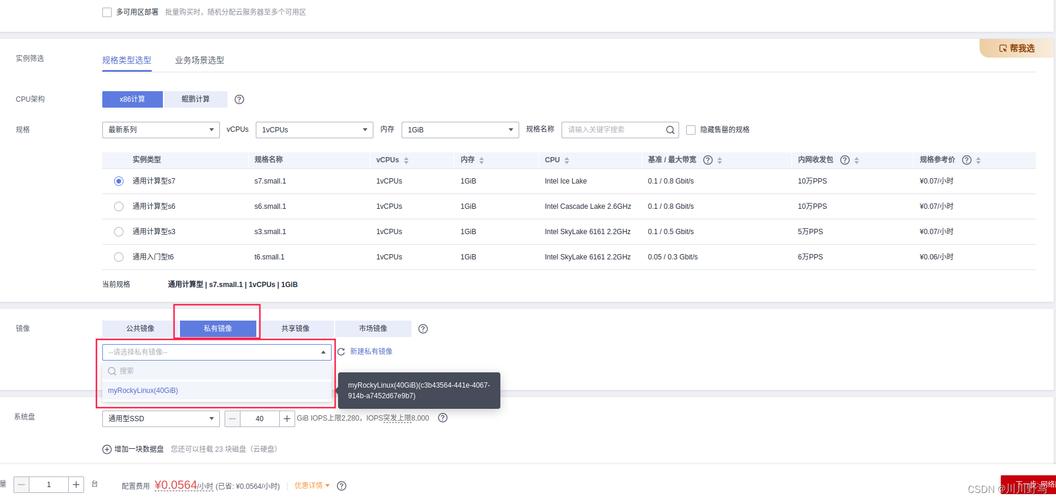The image size is (1056, 500).
Task: Open 新建私有镜像 link
Action: [x=371, y=352]
